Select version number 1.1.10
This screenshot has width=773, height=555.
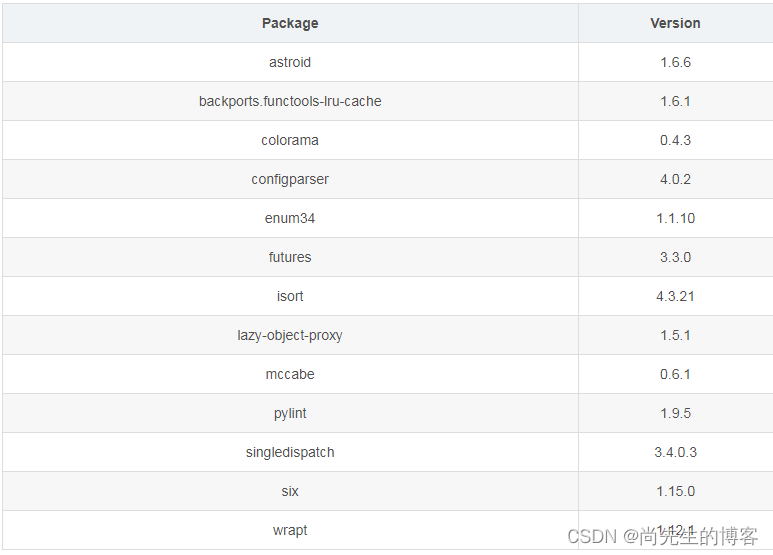pos(675,218)
